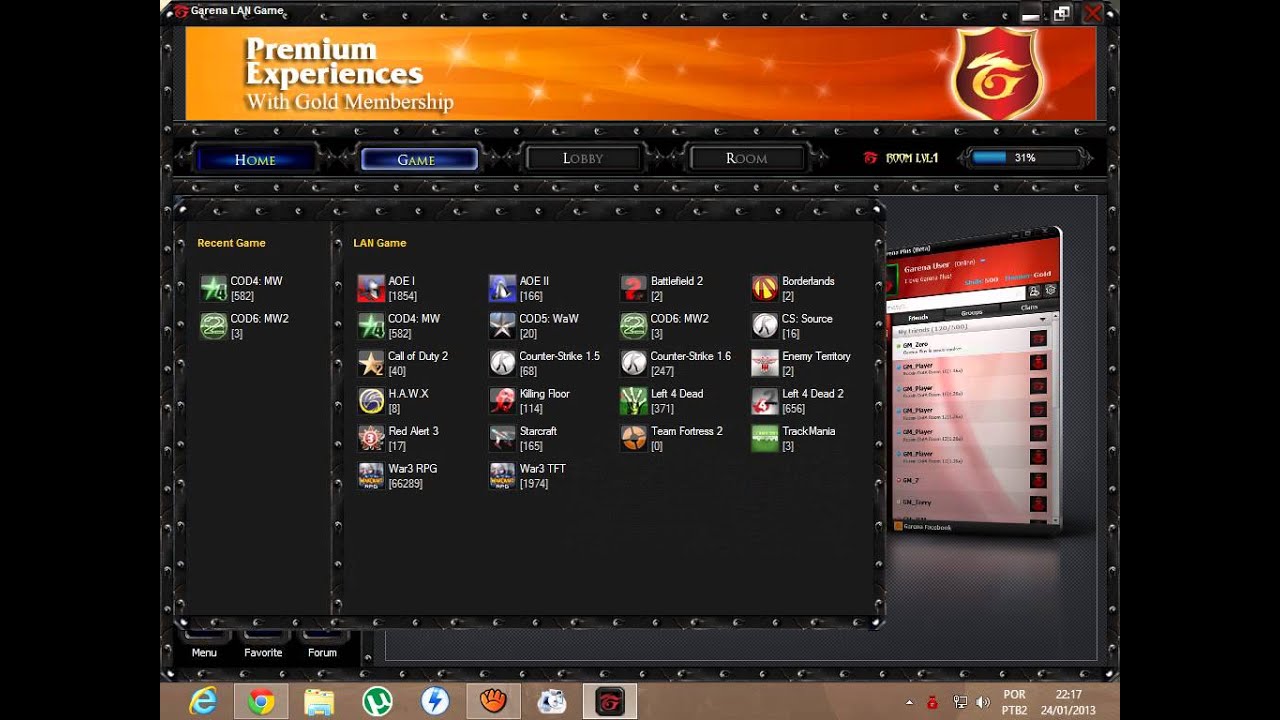Image resolution: width=1280 pixels, height=720 pixels.
Task: Click the POR PTB2 language indicator
Action: click(x=1014, y=702)
